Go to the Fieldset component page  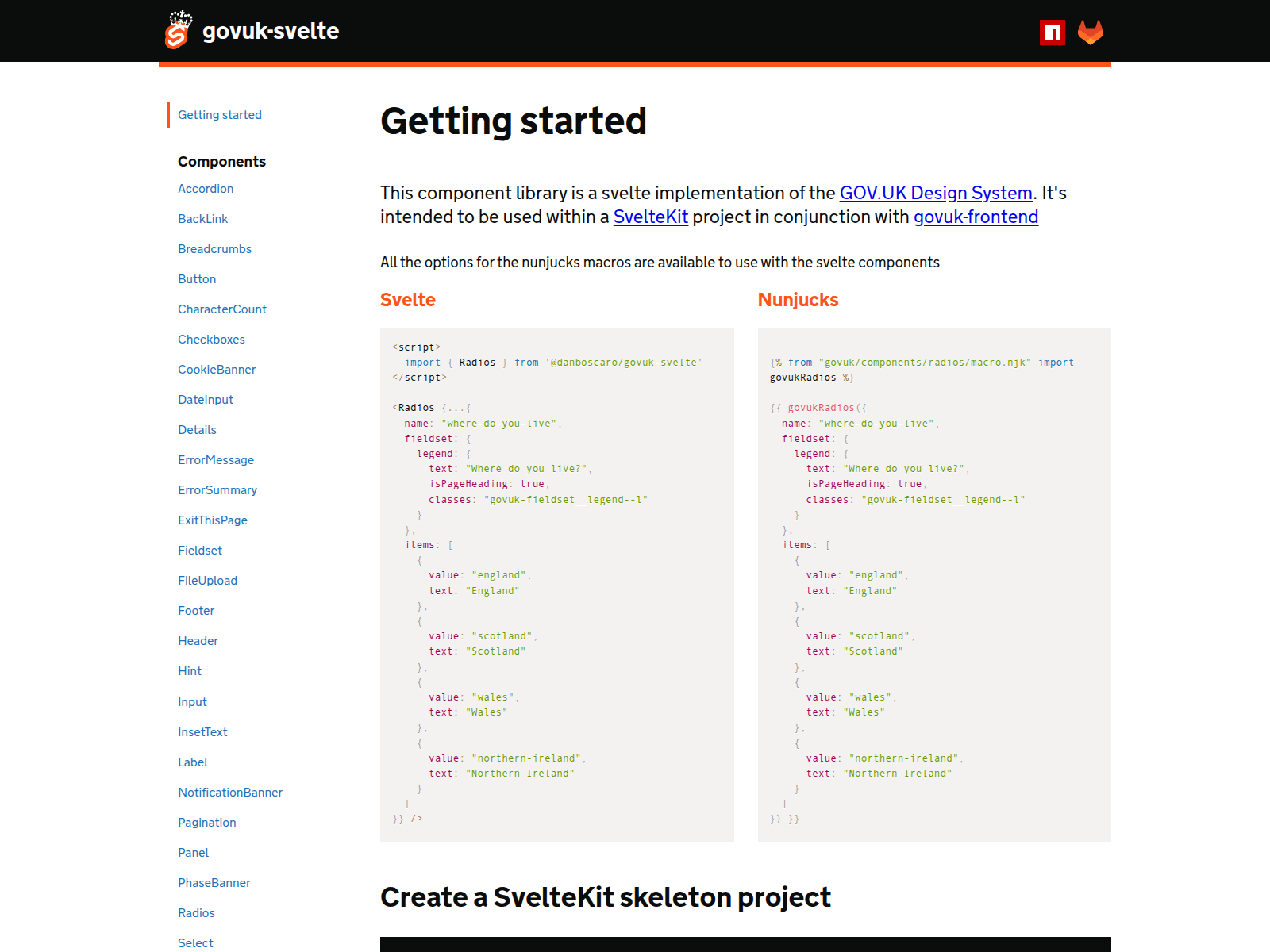click(x=200, y=551)
